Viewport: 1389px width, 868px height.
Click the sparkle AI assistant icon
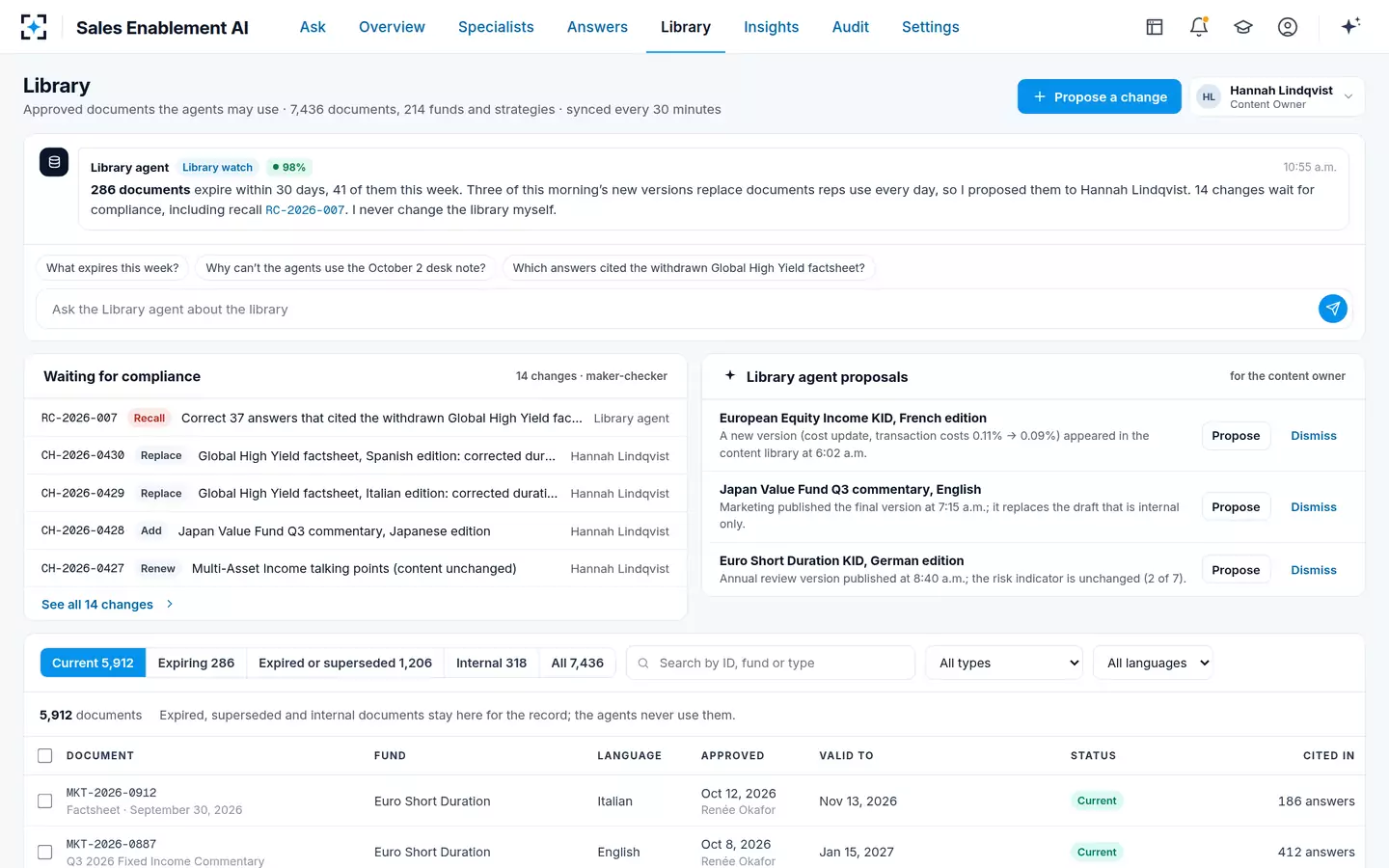point(1350,26)
